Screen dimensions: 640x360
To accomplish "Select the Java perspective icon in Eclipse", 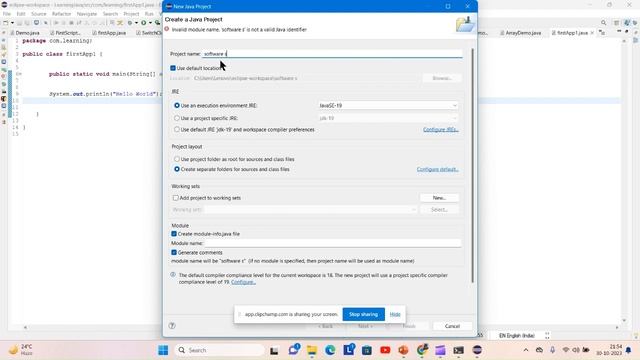I will [627, 23].
